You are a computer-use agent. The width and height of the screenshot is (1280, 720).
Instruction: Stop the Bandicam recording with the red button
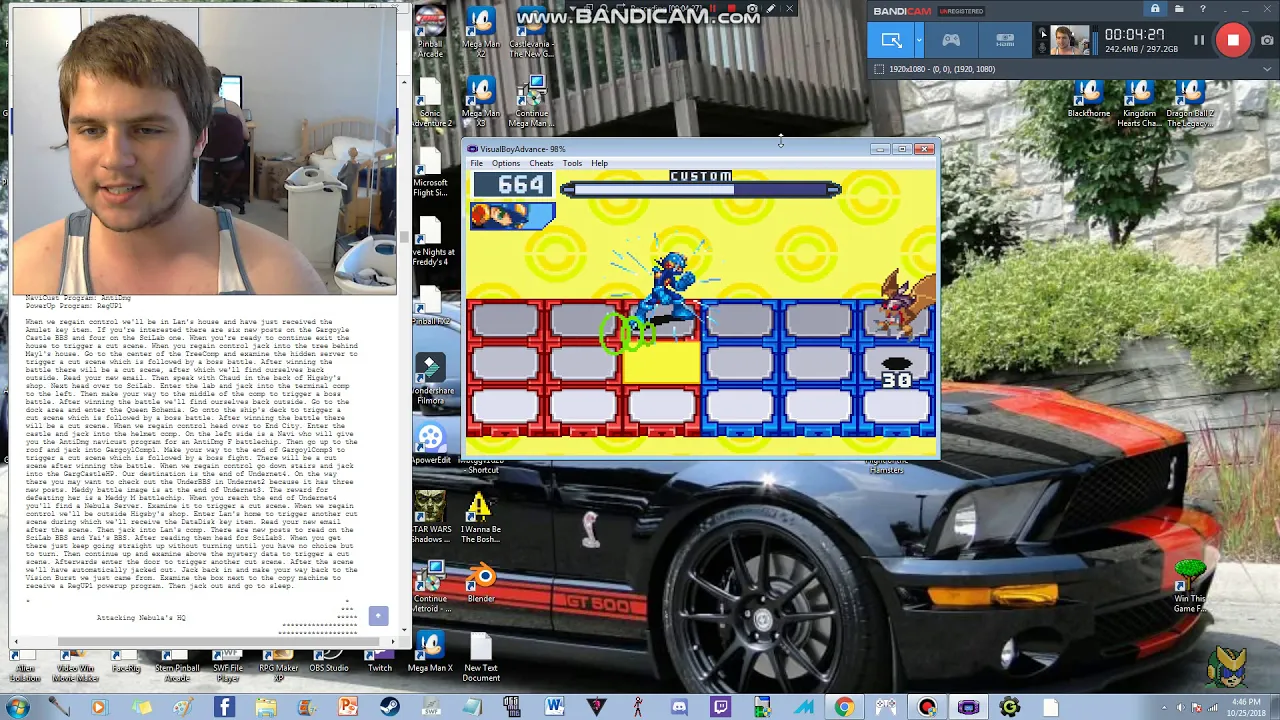click(x=1233, y=40)
